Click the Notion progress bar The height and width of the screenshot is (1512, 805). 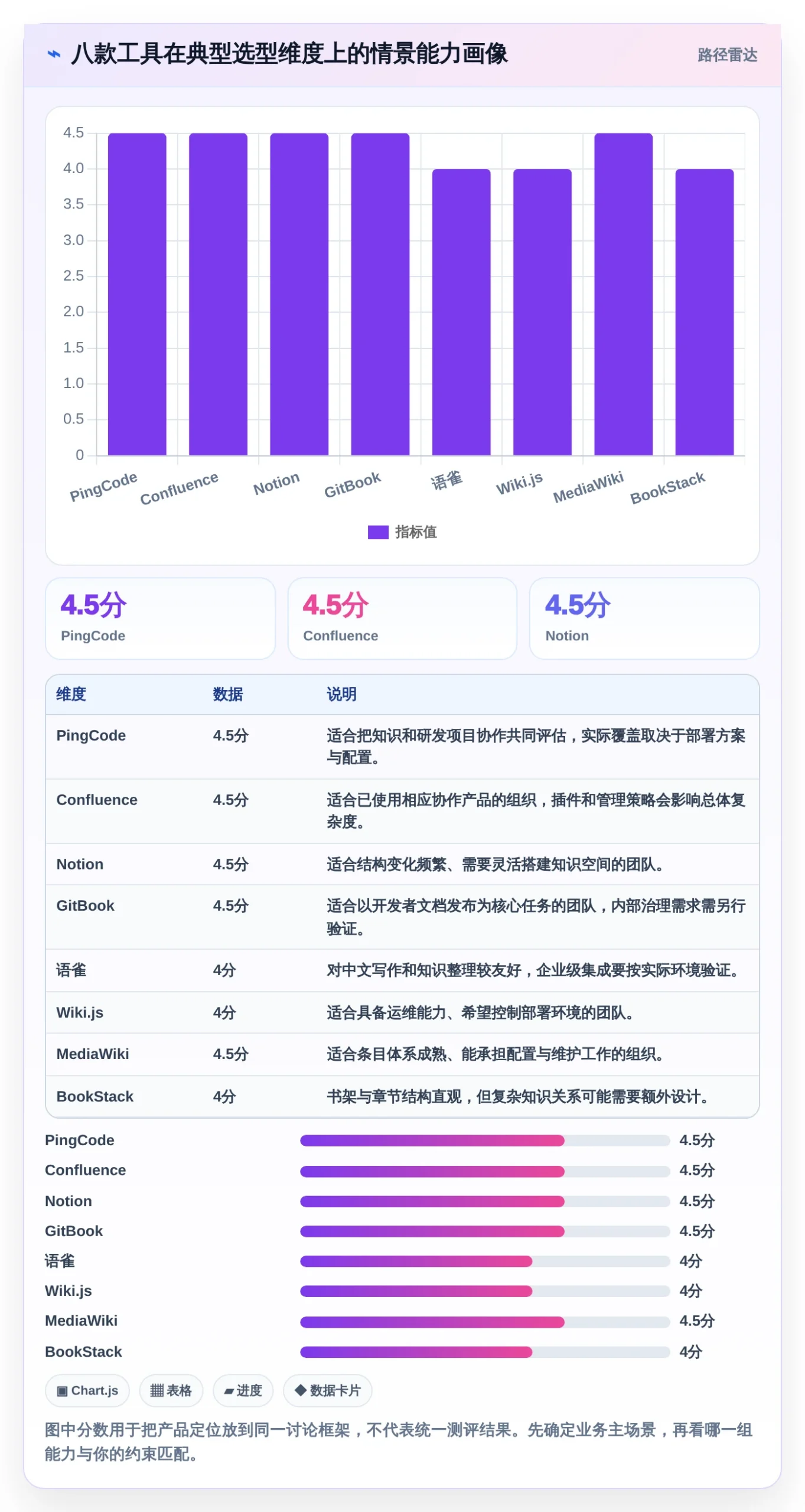tap(485, 1201)
